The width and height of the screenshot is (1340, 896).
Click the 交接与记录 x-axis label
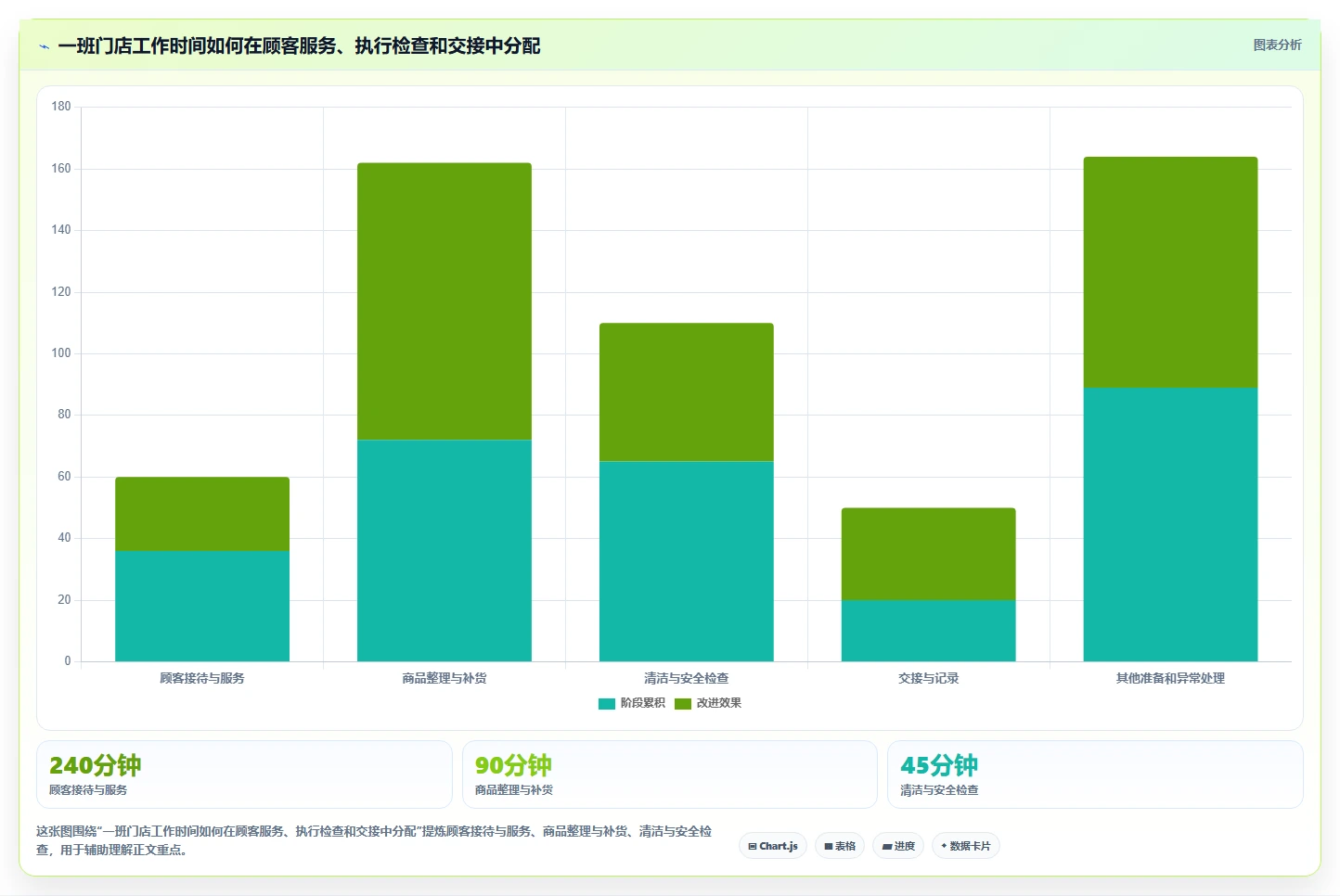click(929, 678)
